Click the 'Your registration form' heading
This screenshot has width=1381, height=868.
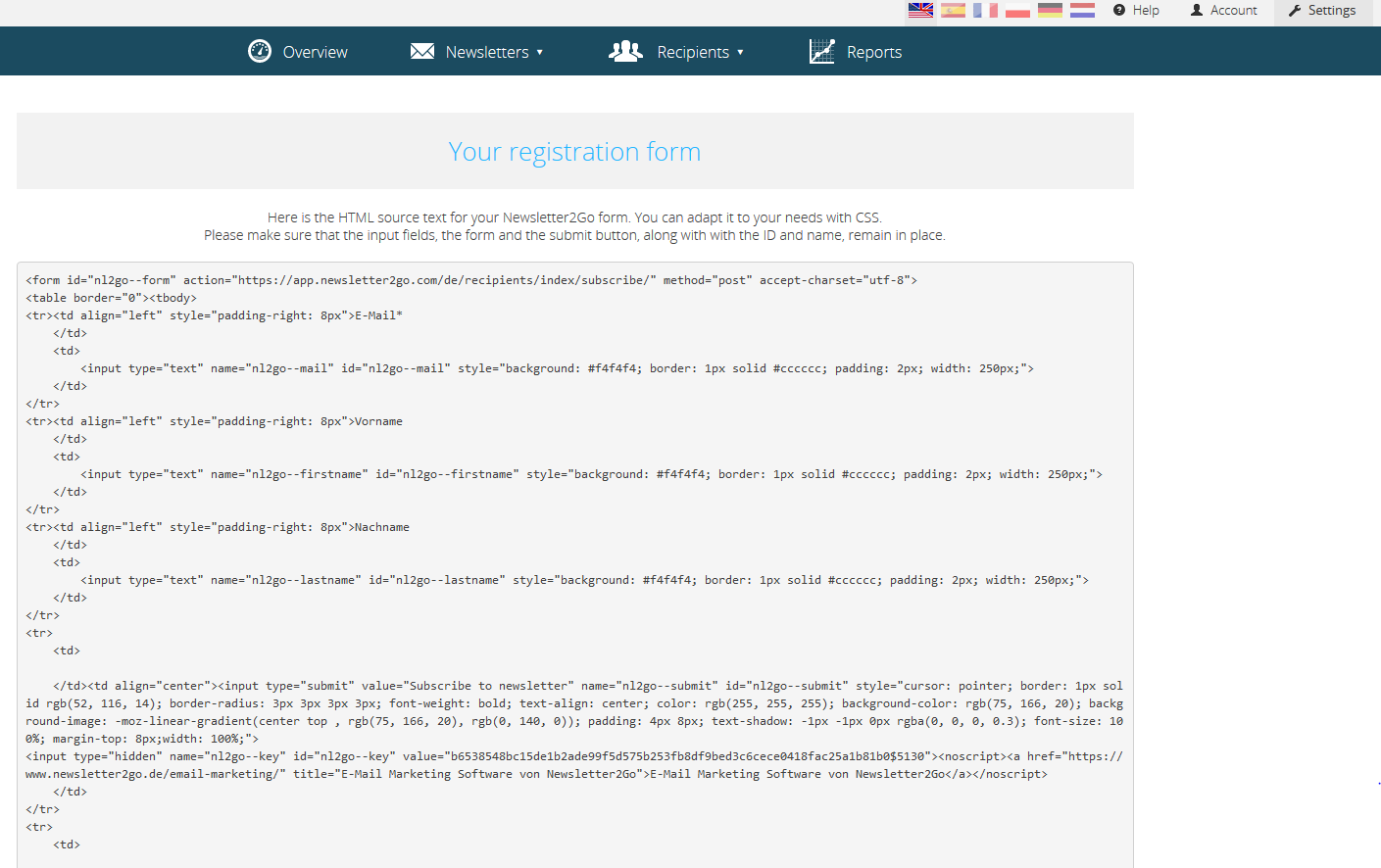coord(574,152)
